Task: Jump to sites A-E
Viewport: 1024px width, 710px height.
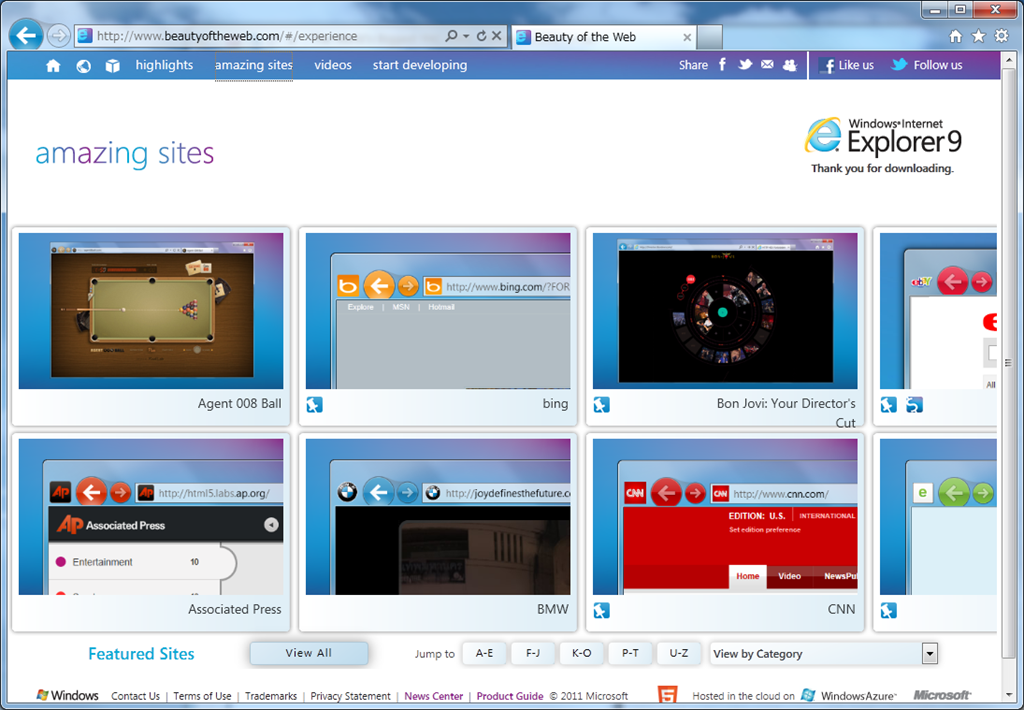Action: (x=485, y=653)
